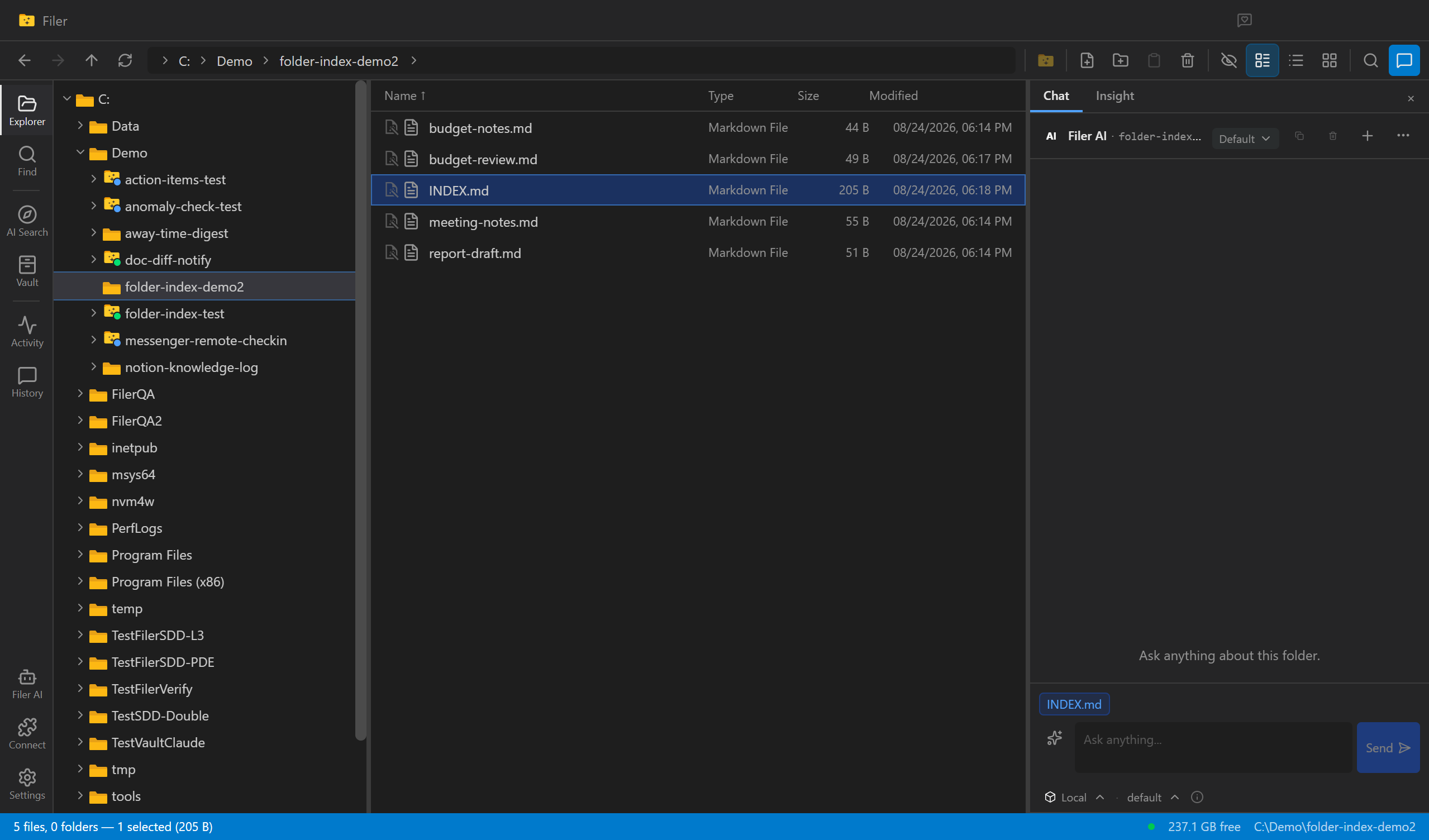1429x840 pixels.
Task: Open the Local model selector
Action: pyautogui.click(x=1075, y=798)
